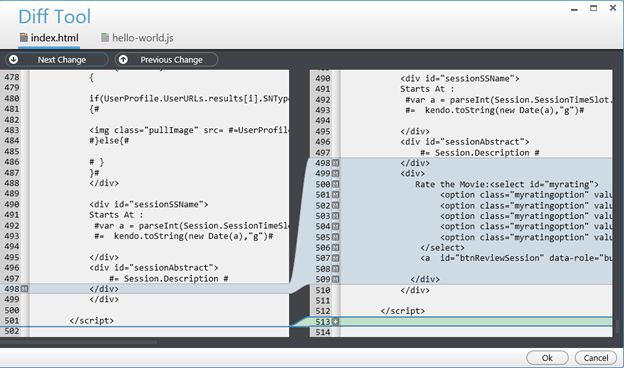Click change marker on right line 499
Viewport: 624px width, 368px height.
pyautogui.click(x=335, y=173)
